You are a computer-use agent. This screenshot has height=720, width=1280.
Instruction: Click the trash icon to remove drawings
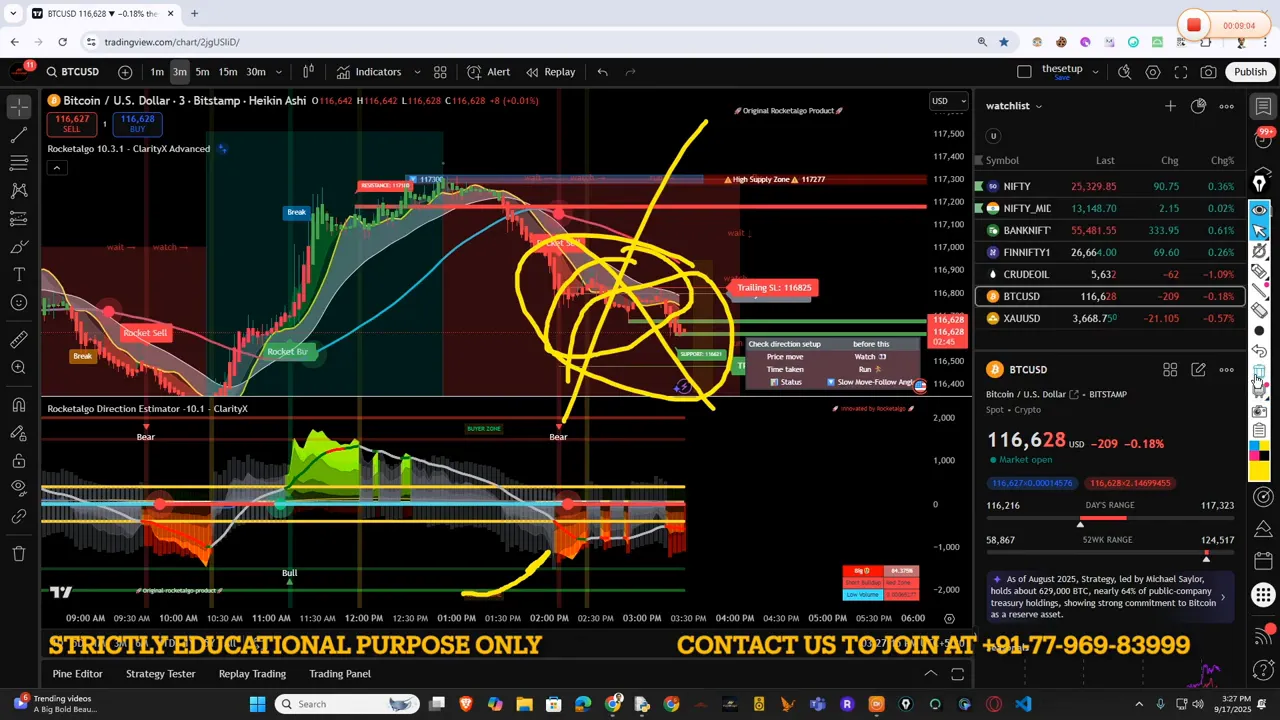pos(18,553)
